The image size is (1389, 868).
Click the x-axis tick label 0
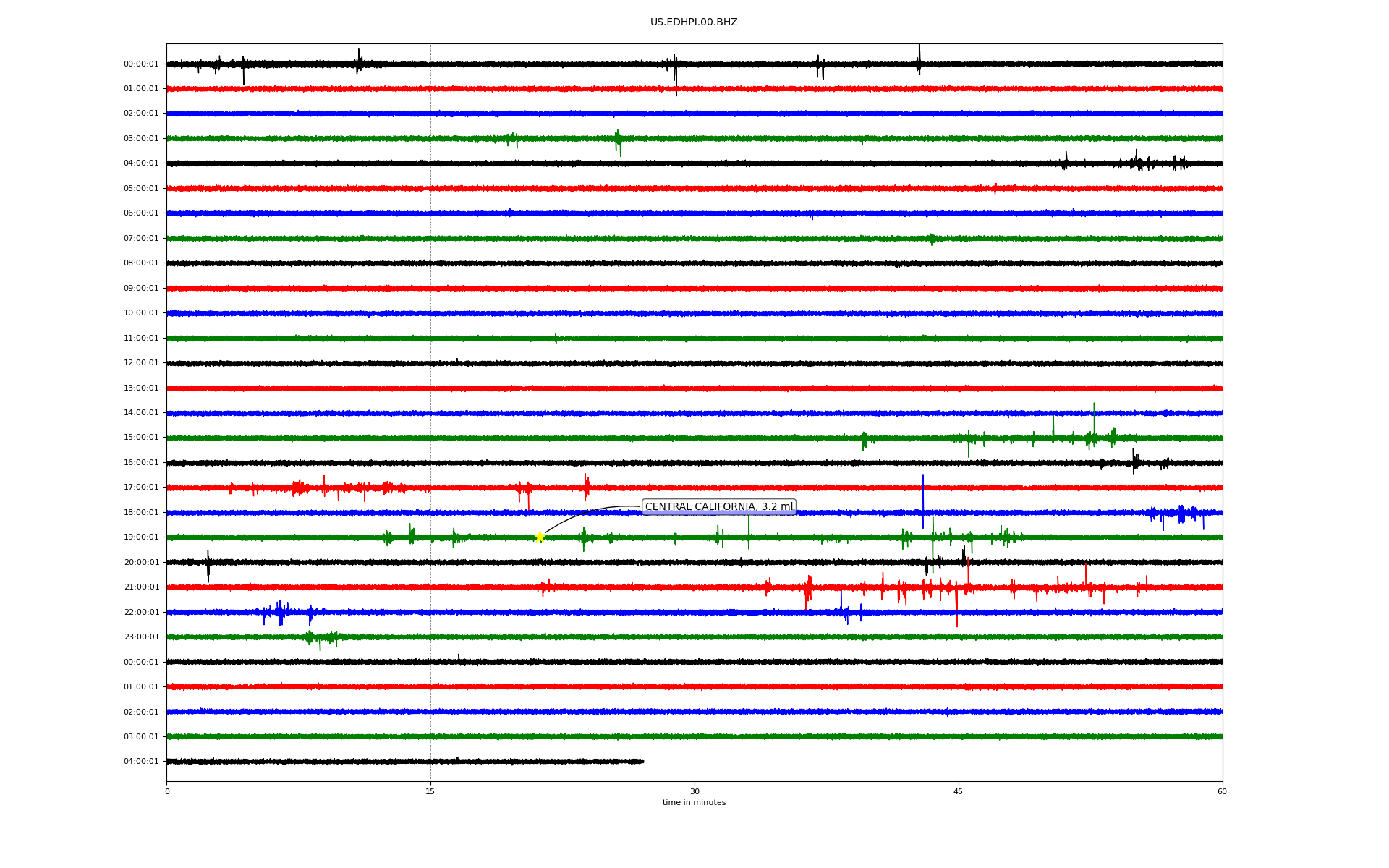(167, 792)
